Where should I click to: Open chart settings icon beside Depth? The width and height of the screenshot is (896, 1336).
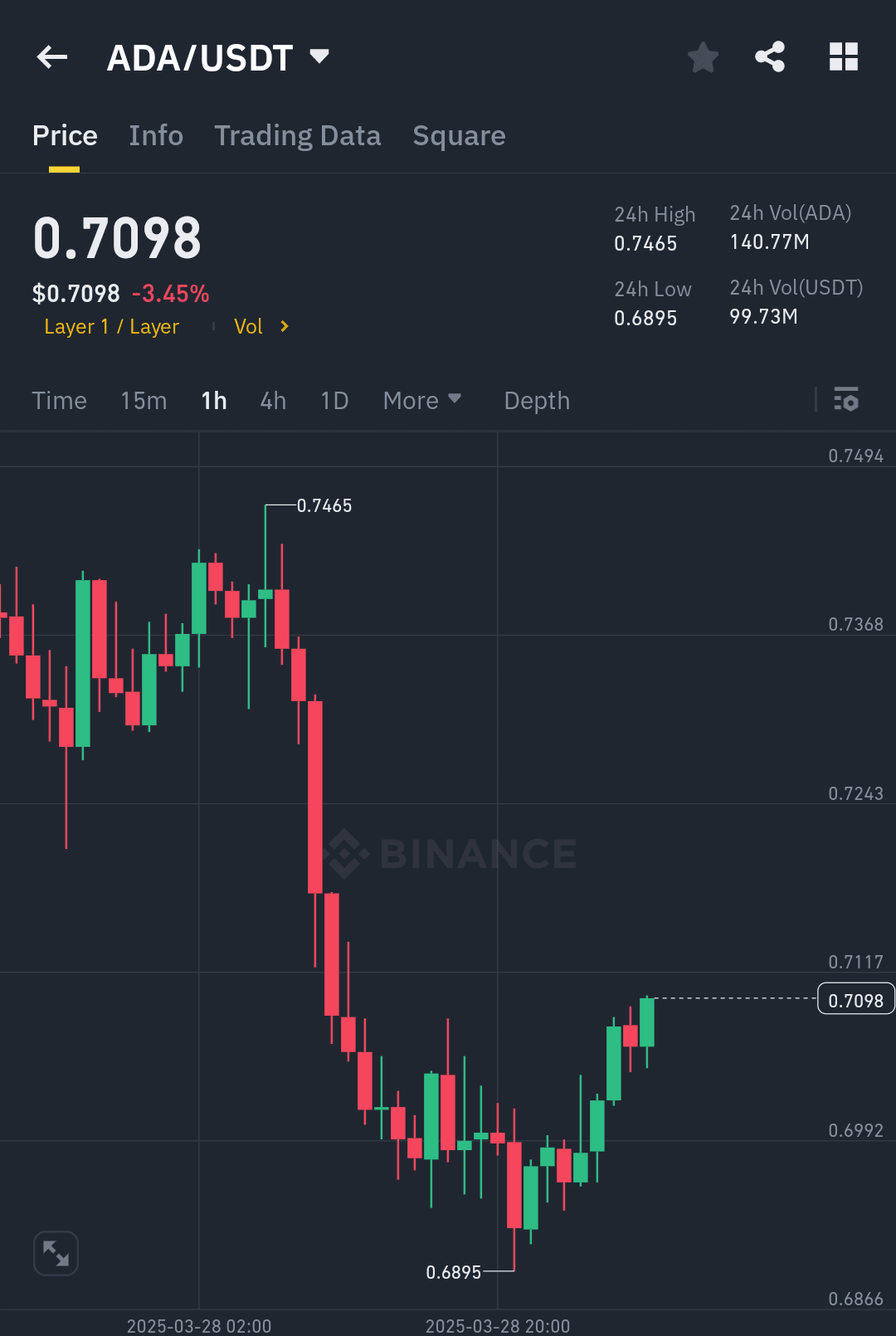click(847, 400)
